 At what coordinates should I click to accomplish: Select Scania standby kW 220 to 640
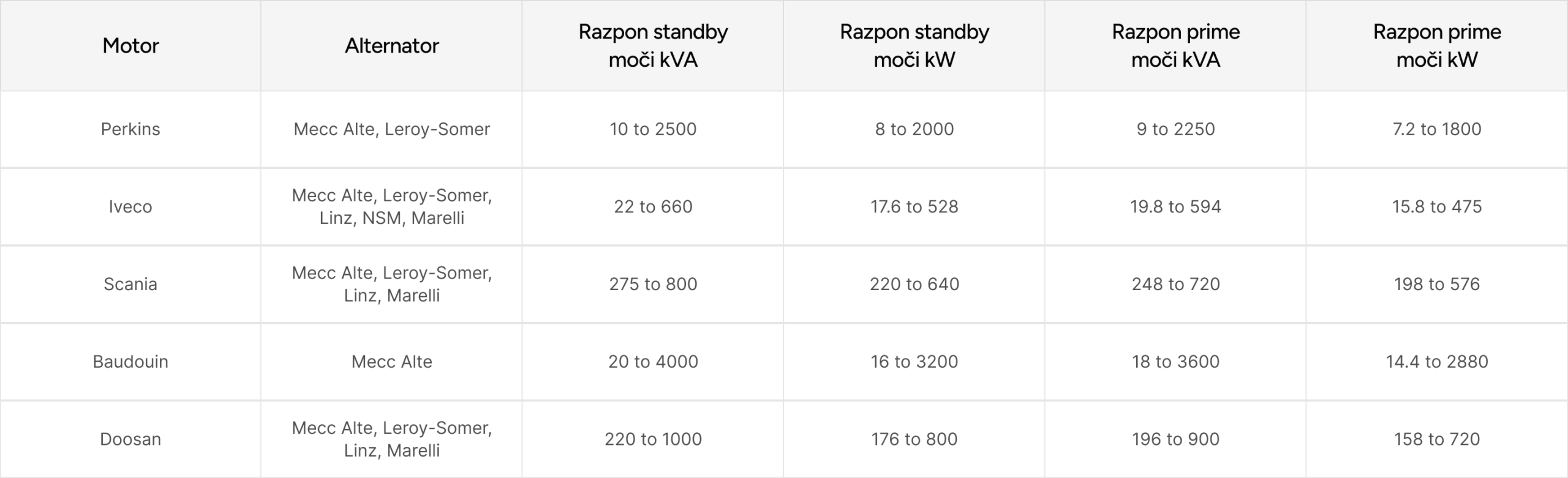click(914, 284)
